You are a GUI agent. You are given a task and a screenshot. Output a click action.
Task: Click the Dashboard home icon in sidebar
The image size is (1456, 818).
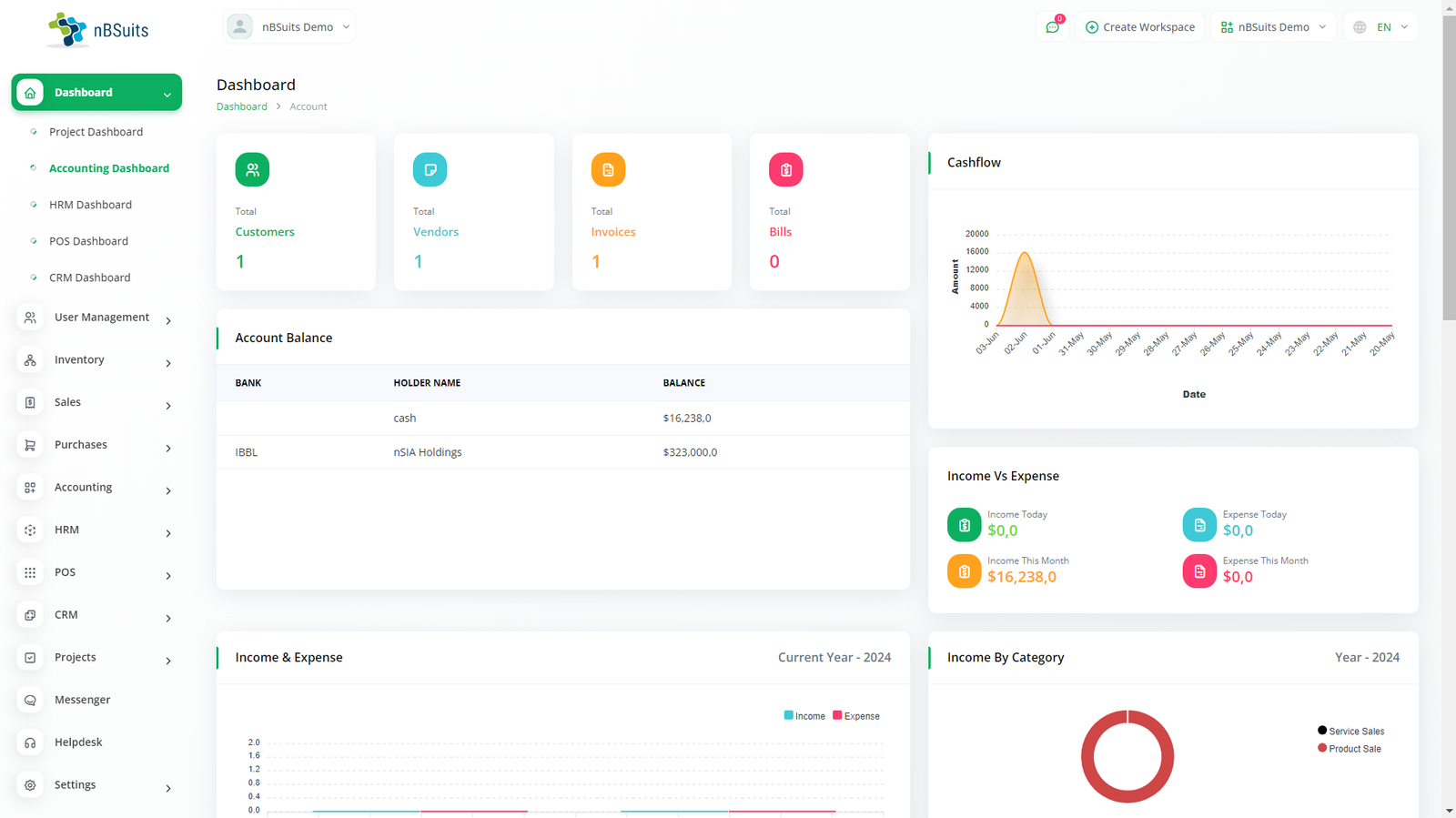30,93
